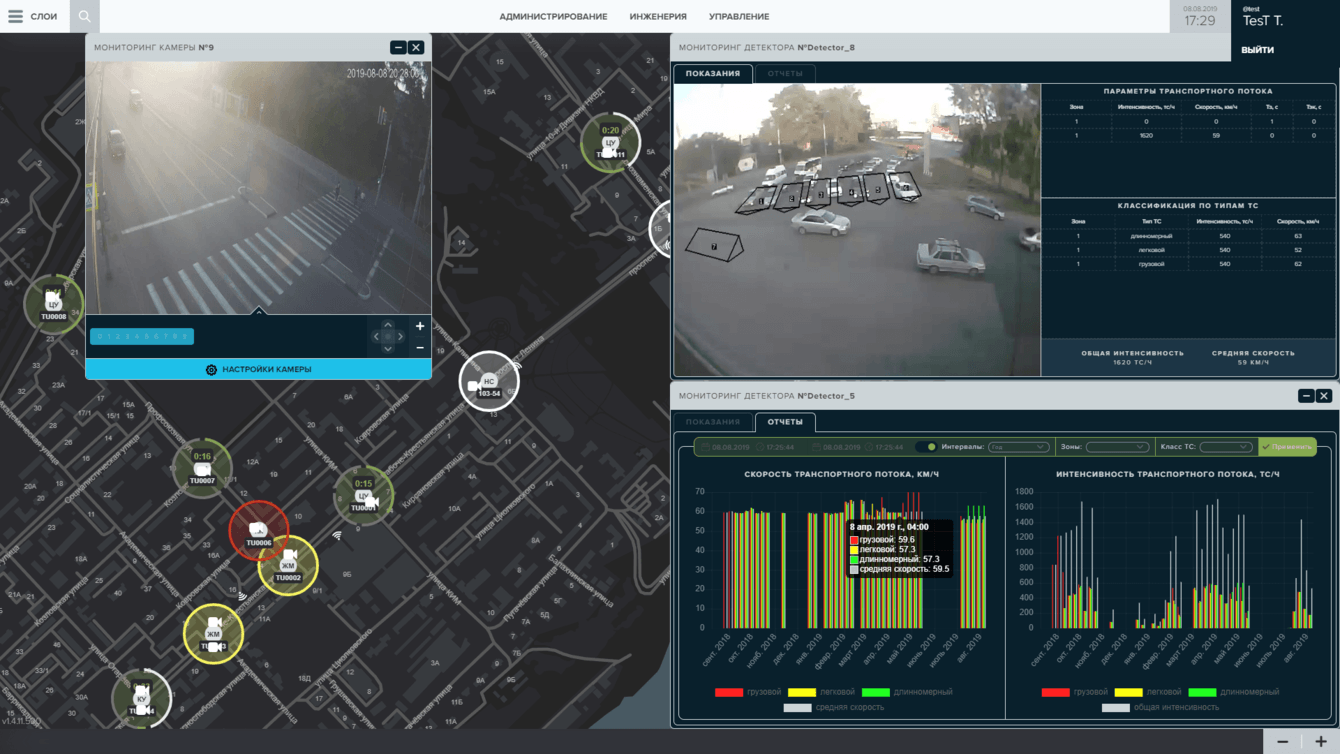This screenshot has height=754, width=1340.
Task: Toggle the switch next to Интервалы
Action: pyautogui.click(x=928, y=447)
